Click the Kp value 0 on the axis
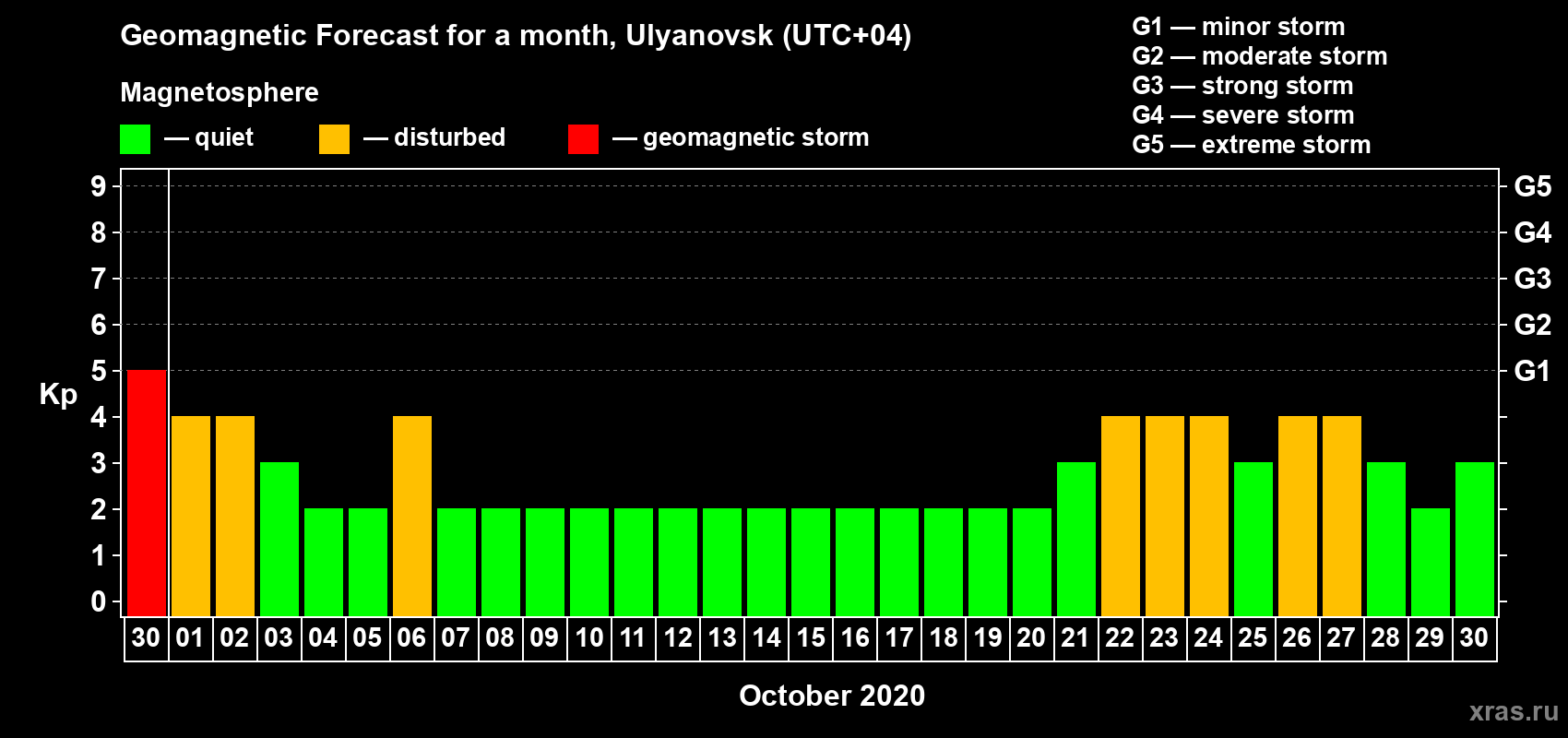 tap(99, 601)
